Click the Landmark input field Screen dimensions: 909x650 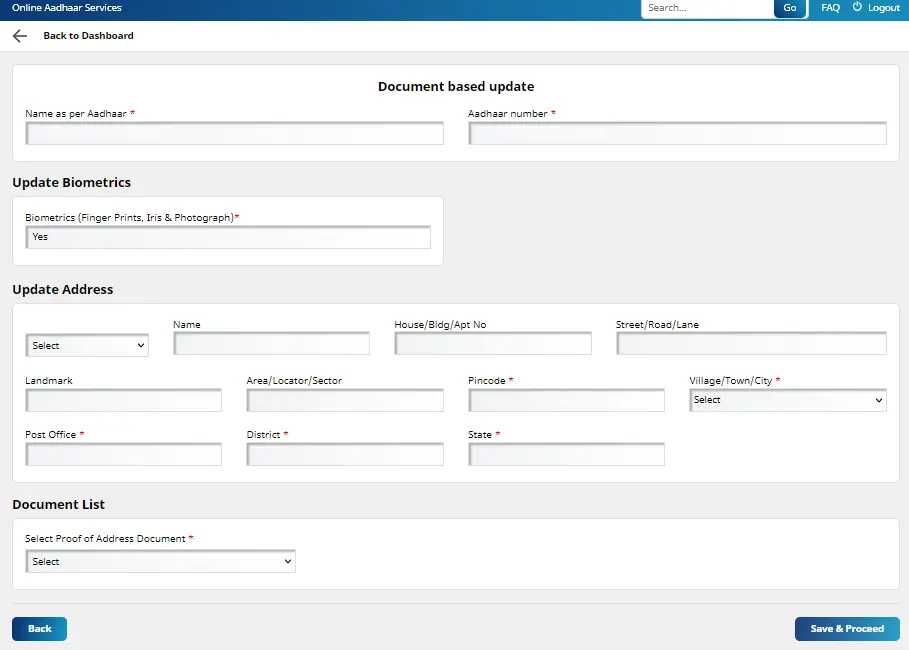123,400
